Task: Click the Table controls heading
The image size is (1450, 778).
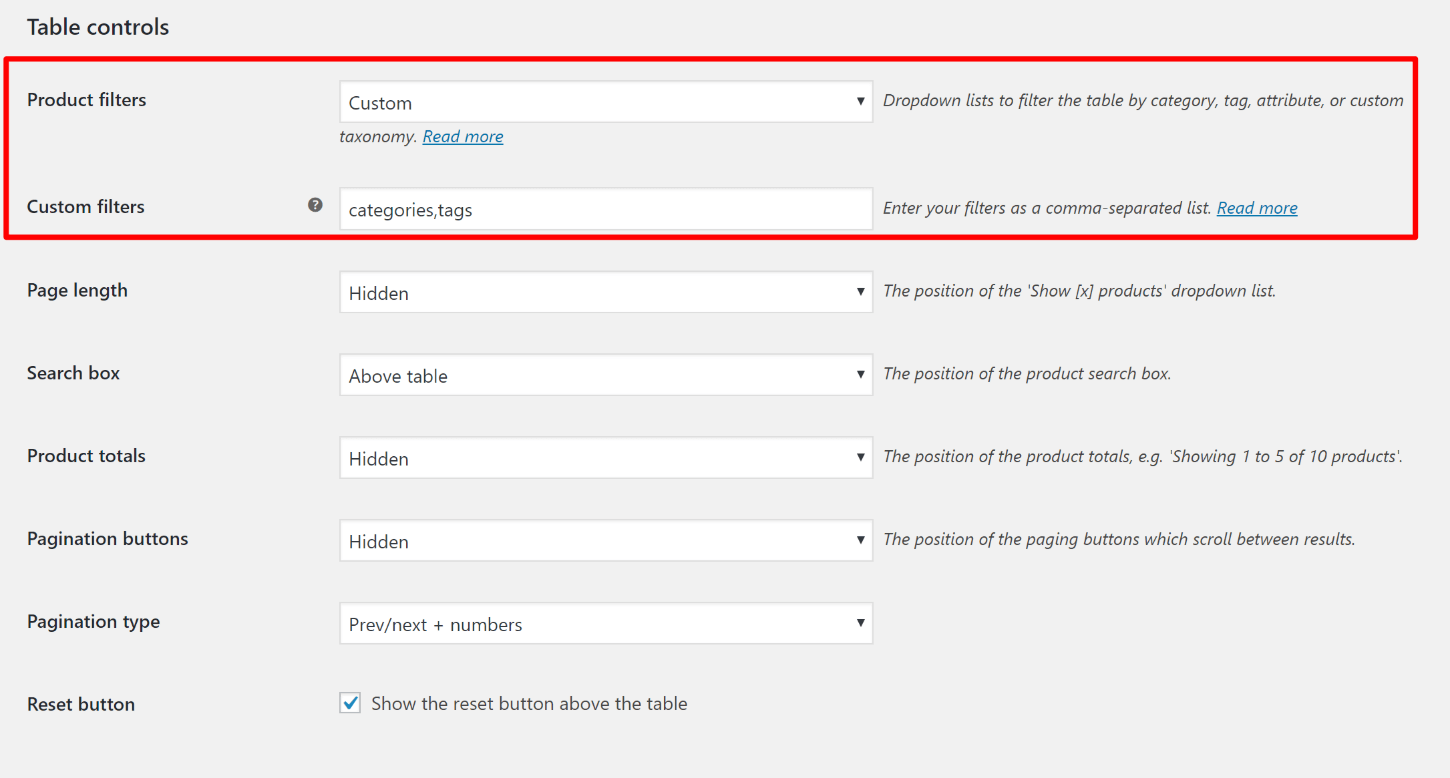Action: pyautogui.click(x=97, y=27)
